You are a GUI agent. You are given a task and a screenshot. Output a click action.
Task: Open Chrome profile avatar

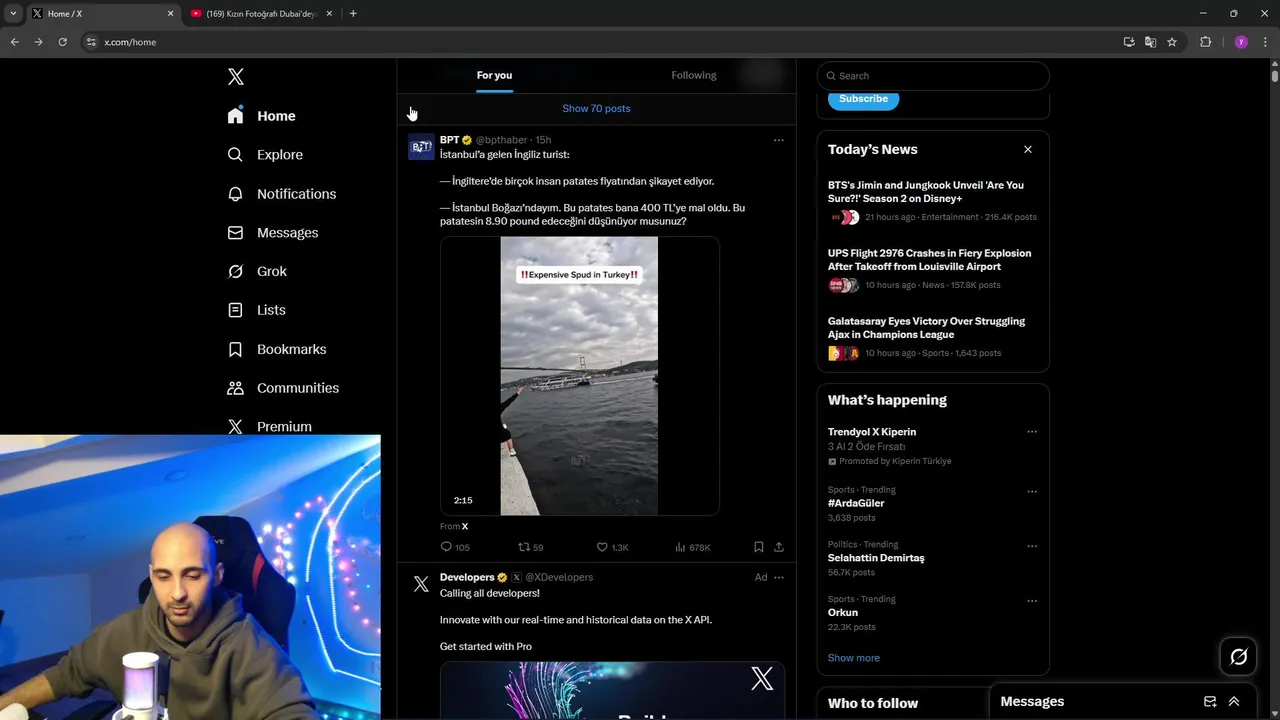coord(1241,42)
